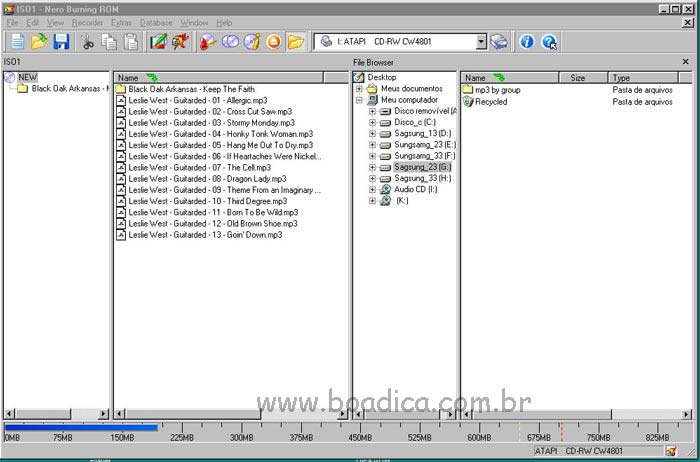Select file 08 - Dragon Lady.mp3
The width and height of the screenshot is (700, 462).
208,179
